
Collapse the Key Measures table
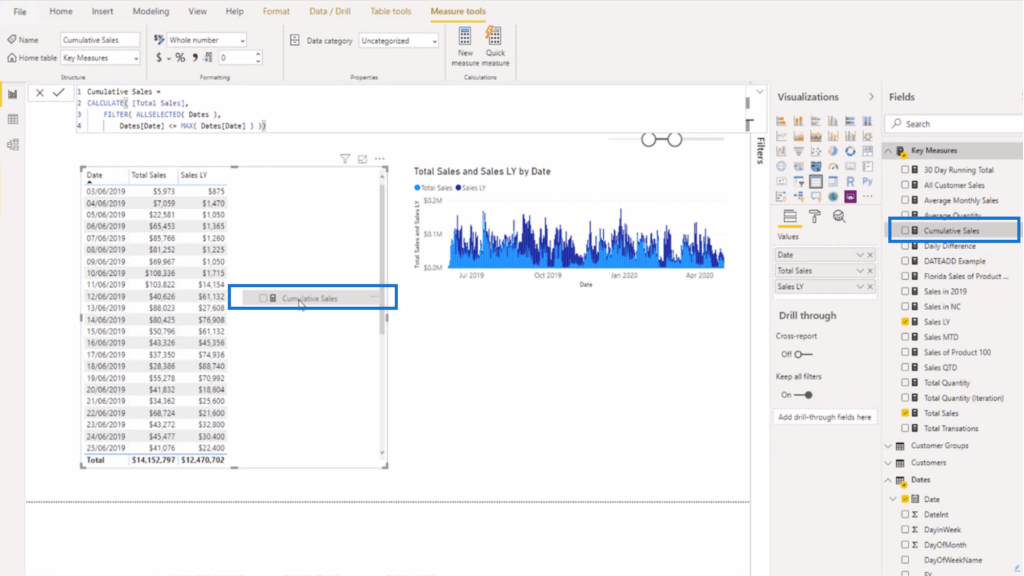[888, 151]
